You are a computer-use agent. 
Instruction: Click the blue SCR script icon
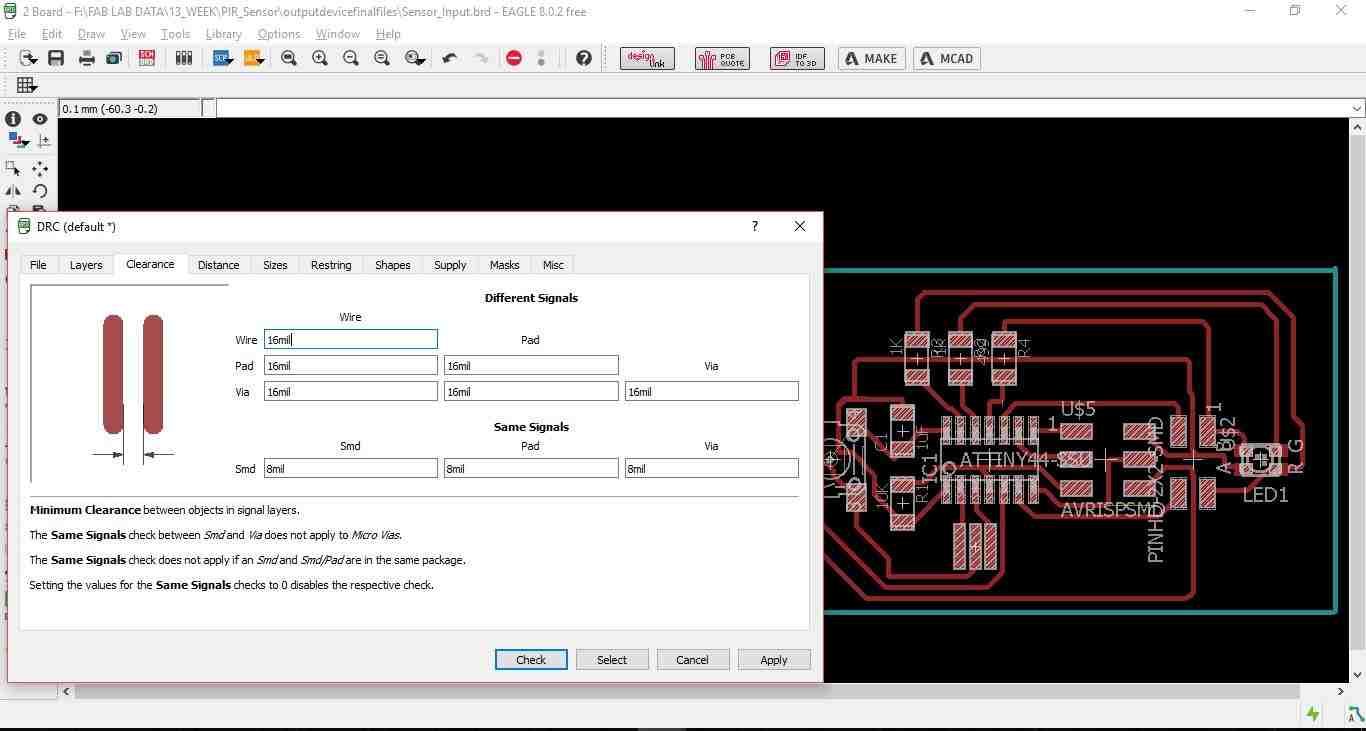tap(222, 59)
